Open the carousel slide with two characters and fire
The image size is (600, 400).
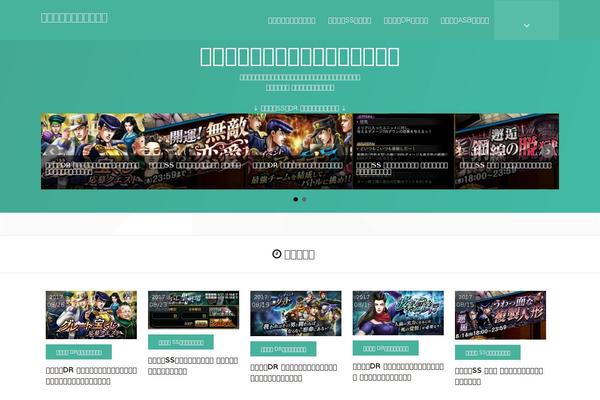[x=300, y=151]
